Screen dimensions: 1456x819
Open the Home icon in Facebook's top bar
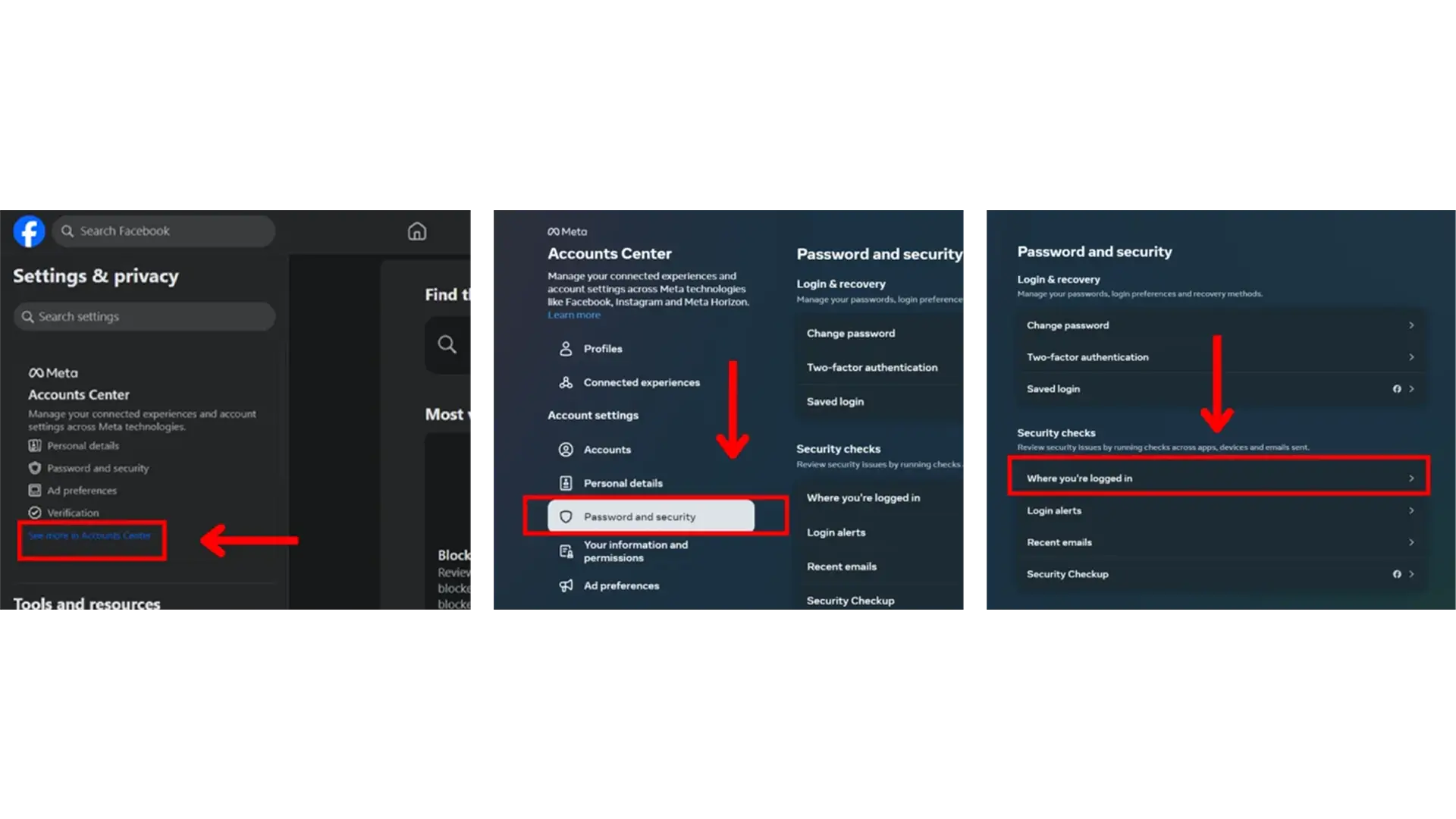(417, 231)
